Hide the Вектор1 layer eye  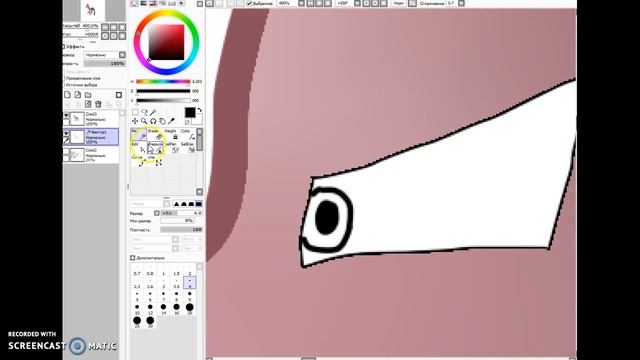[66, 133]
